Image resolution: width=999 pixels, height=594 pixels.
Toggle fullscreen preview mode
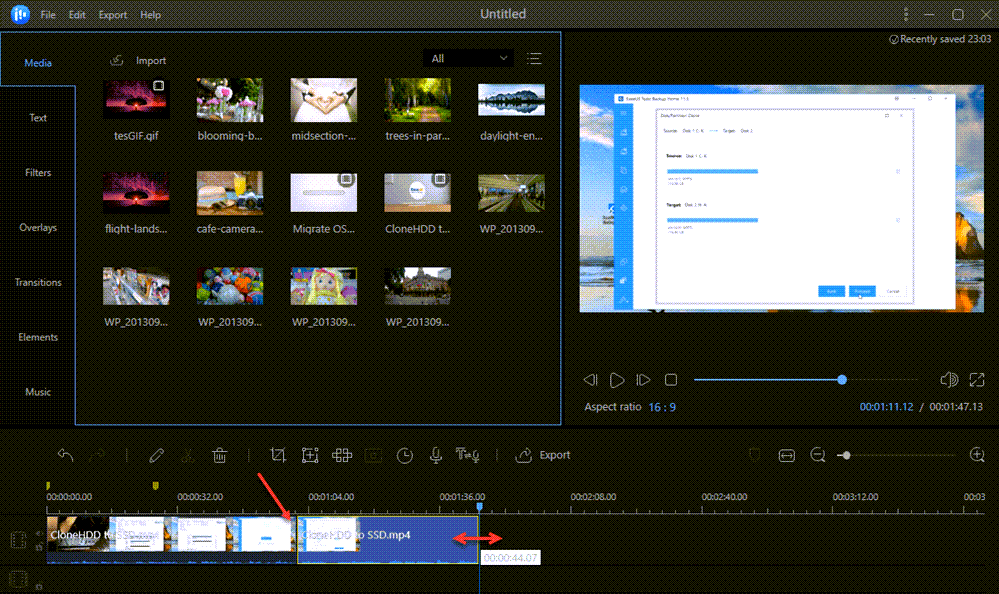click(978, 380)
